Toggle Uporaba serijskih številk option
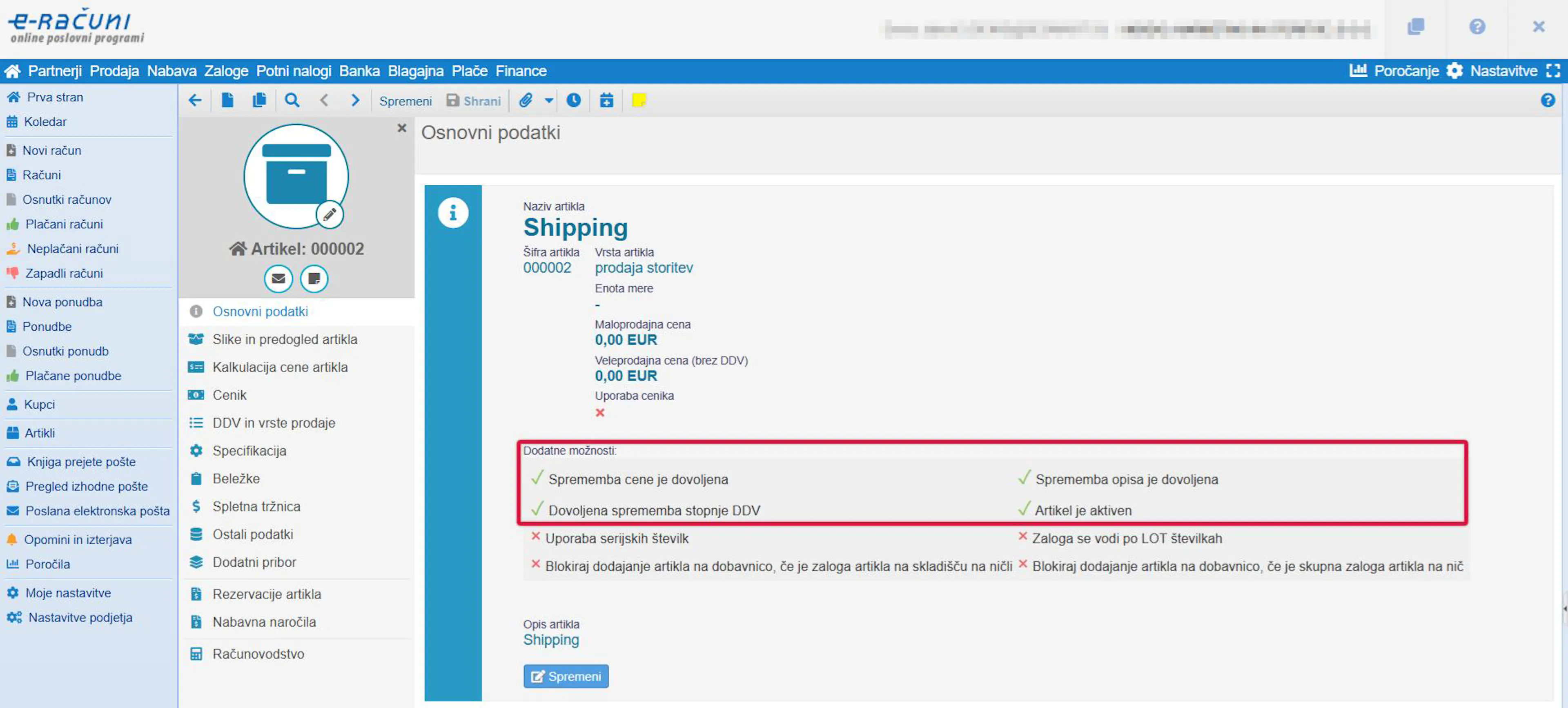 pos(536,537)
